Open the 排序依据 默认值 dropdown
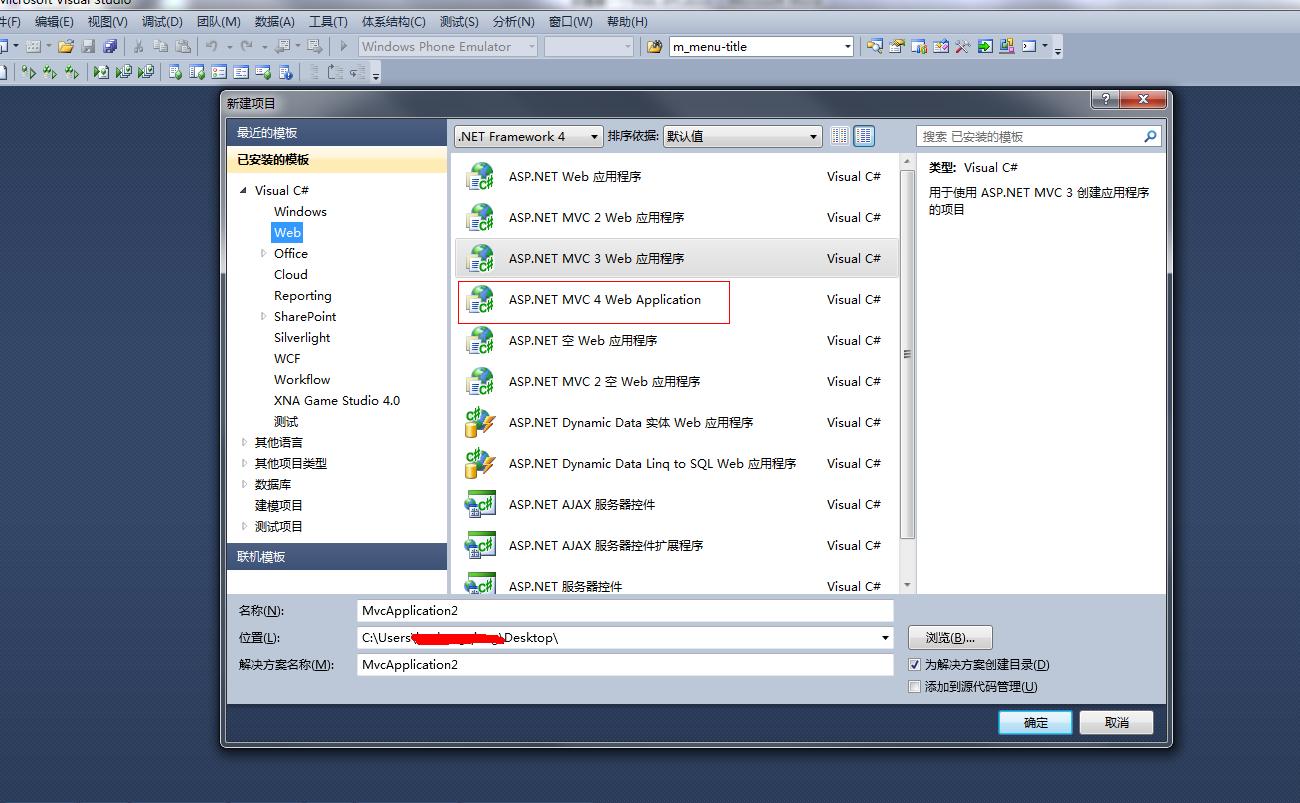The width and height of the screenshot is (1300, 803). (x=742, y=136)
